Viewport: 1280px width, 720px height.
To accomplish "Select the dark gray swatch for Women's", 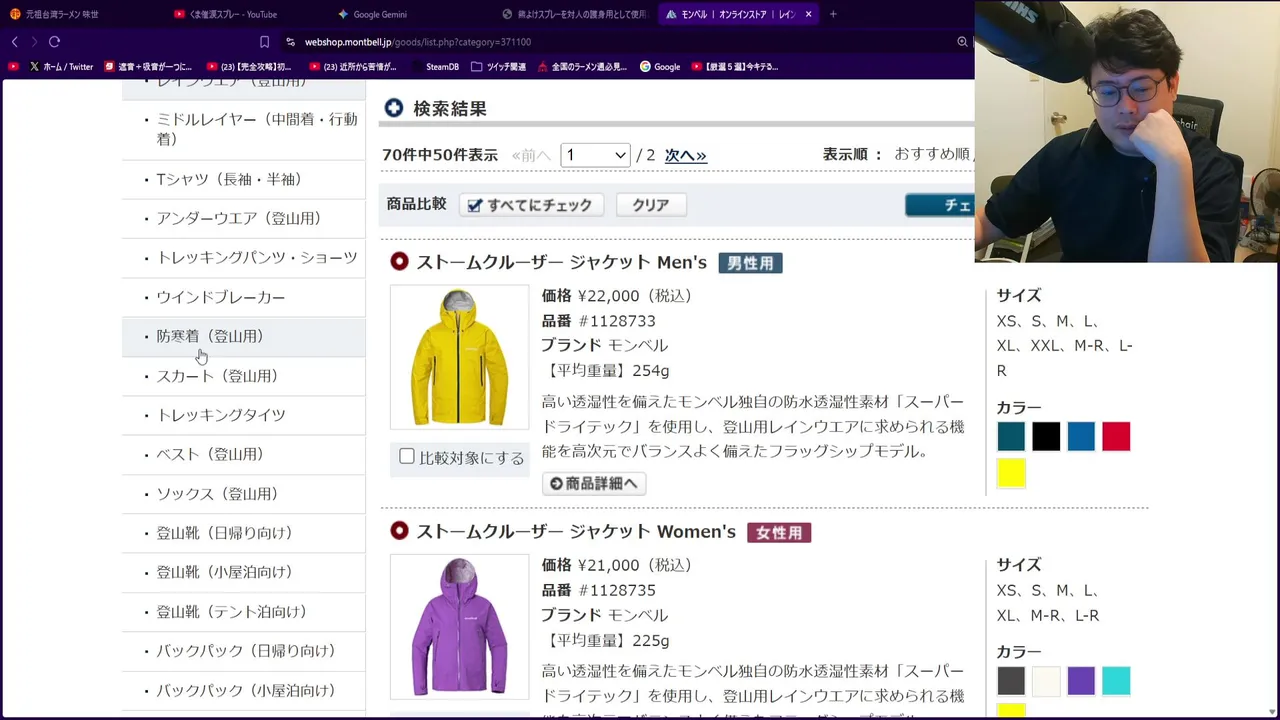I will point(1011,681).
